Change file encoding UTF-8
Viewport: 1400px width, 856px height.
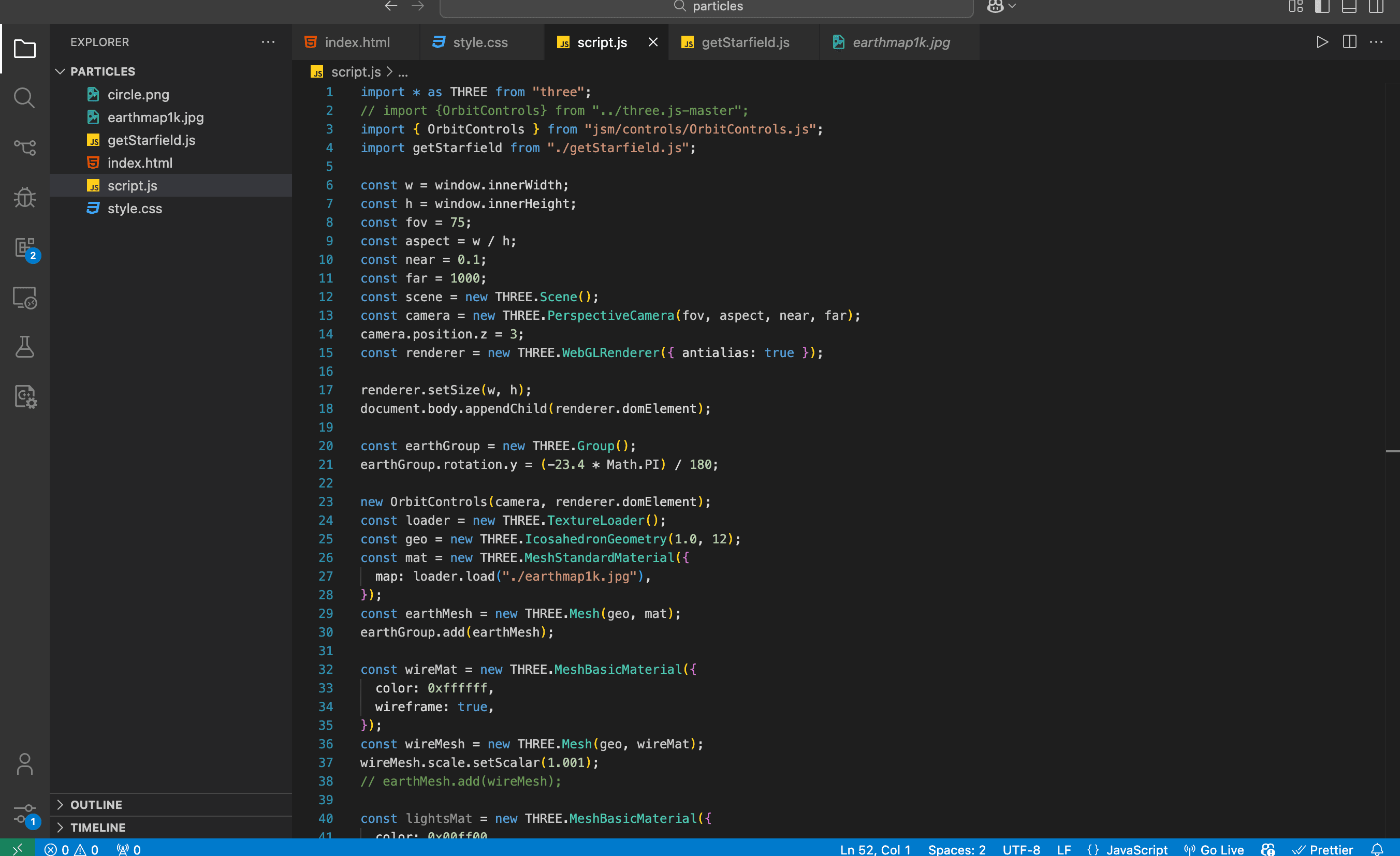[1021, 849]
